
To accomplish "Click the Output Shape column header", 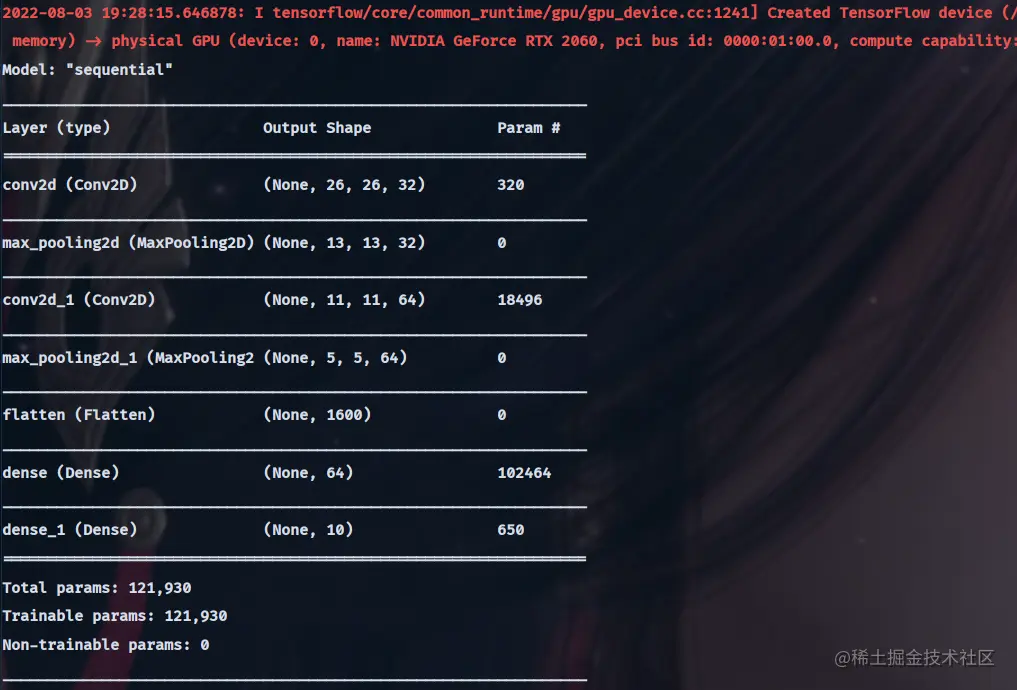I will (319, 128).
